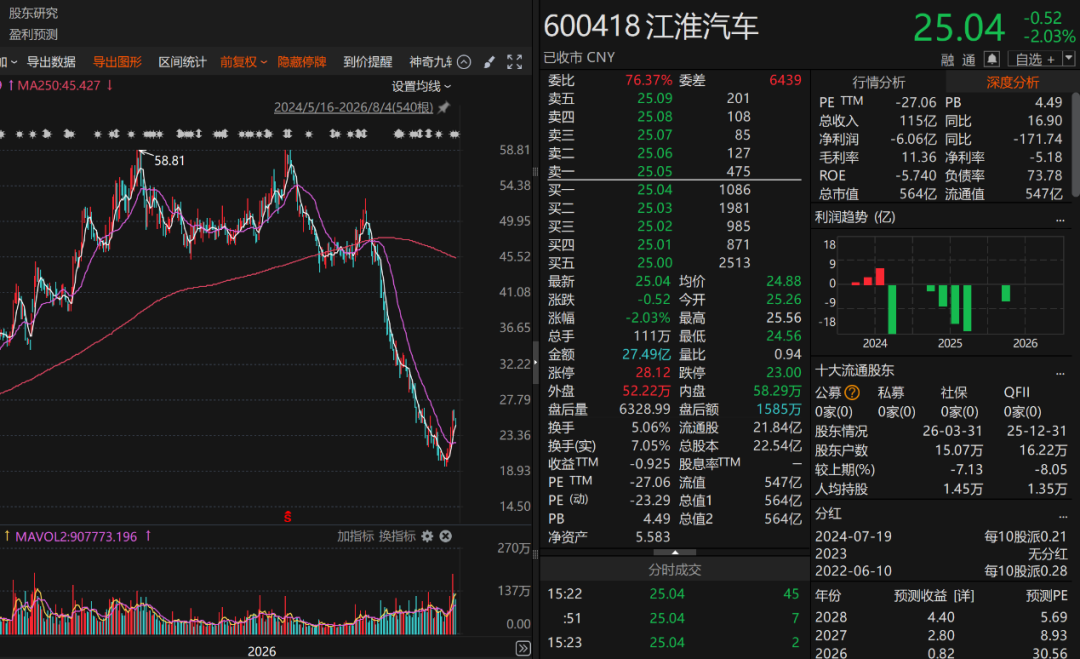
Task: Click buy-five price 25.00 row
Action: pos(674,263)
